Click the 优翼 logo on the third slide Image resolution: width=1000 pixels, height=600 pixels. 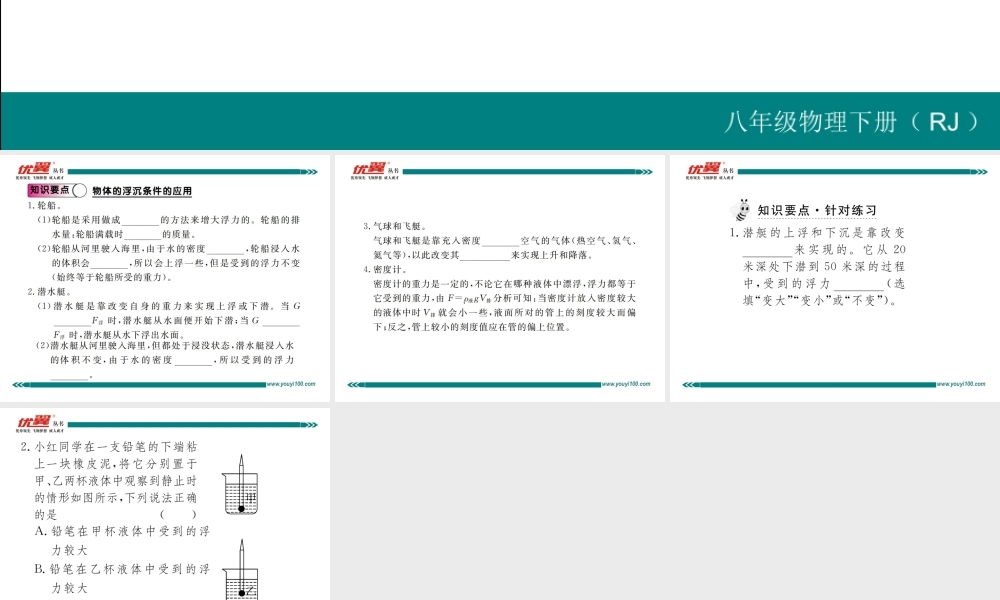(x=703, y=170)
